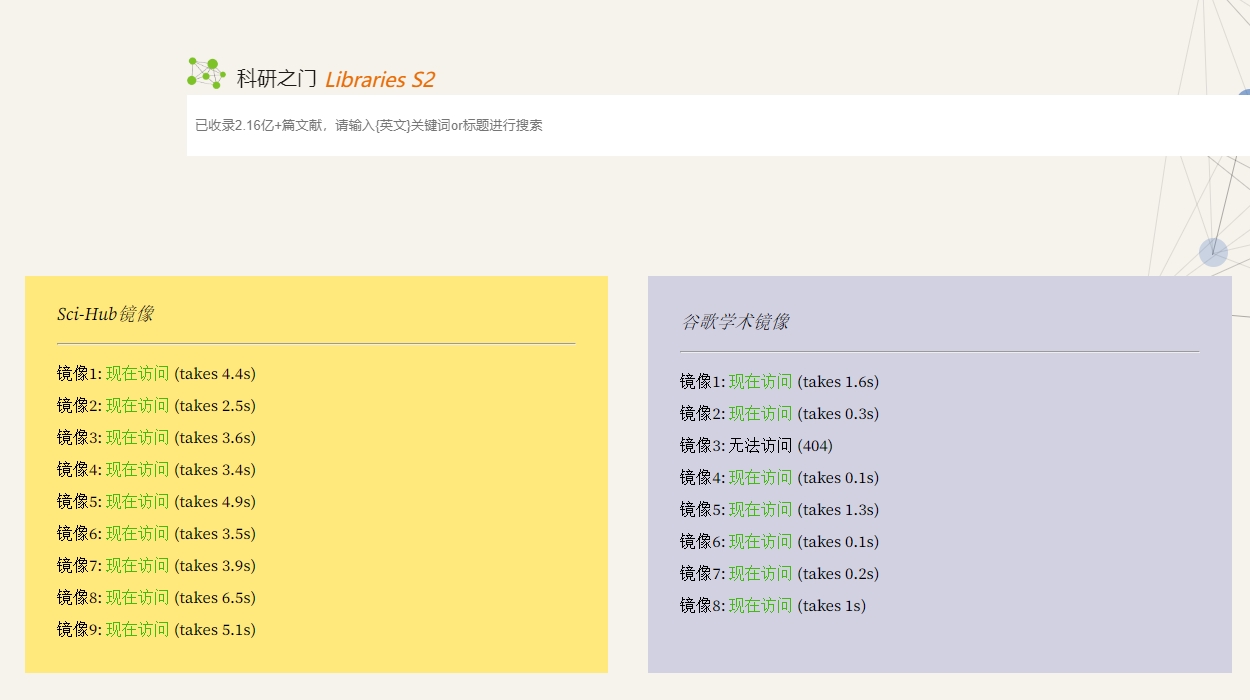This screenshot has height=700, width=1250.
Task: Open Google Scholar mirror 1 link
Action: click(760, 382)
